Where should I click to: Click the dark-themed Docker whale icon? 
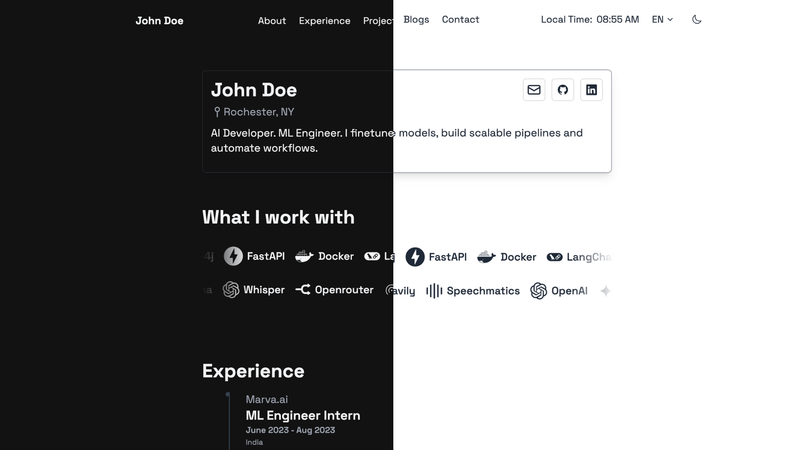(x=304, y=256)
